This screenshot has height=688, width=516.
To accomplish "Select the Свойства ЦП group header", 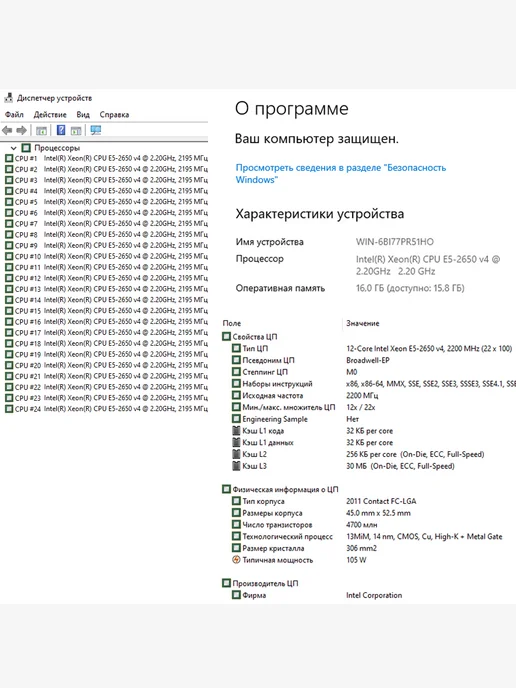I will pyautogui.click(x=250, y=337).
